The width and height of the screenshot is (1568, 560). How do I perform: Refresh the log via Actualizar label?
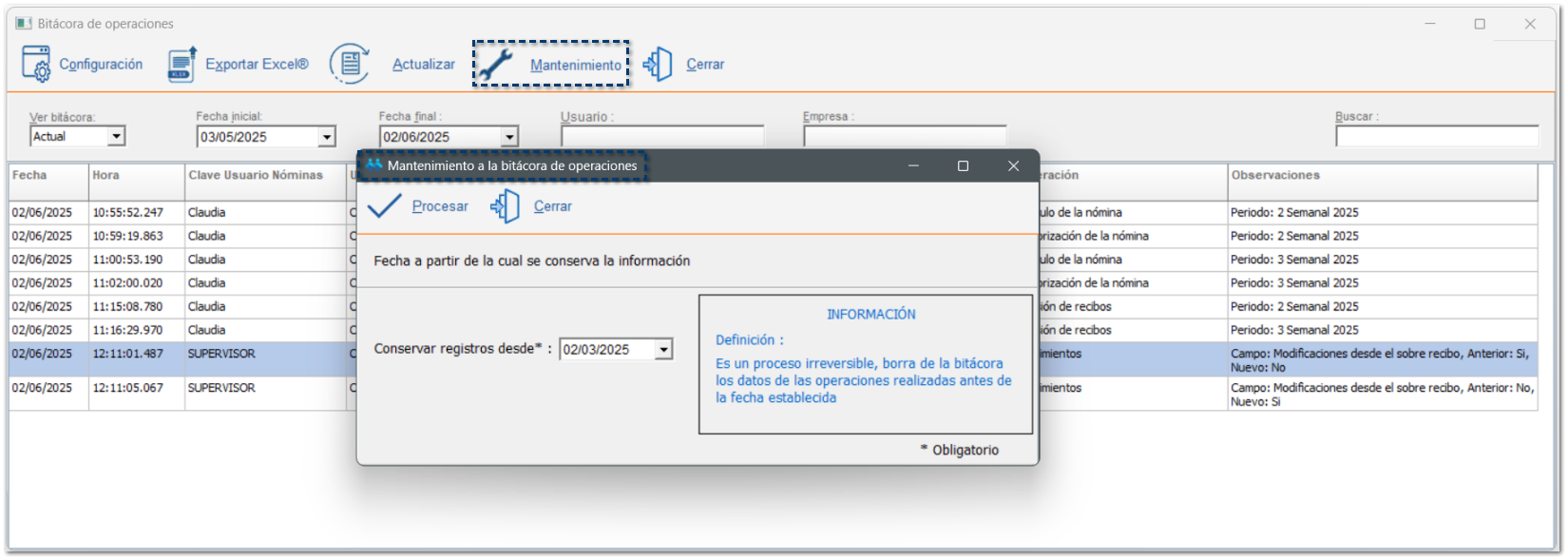point(424,64)
